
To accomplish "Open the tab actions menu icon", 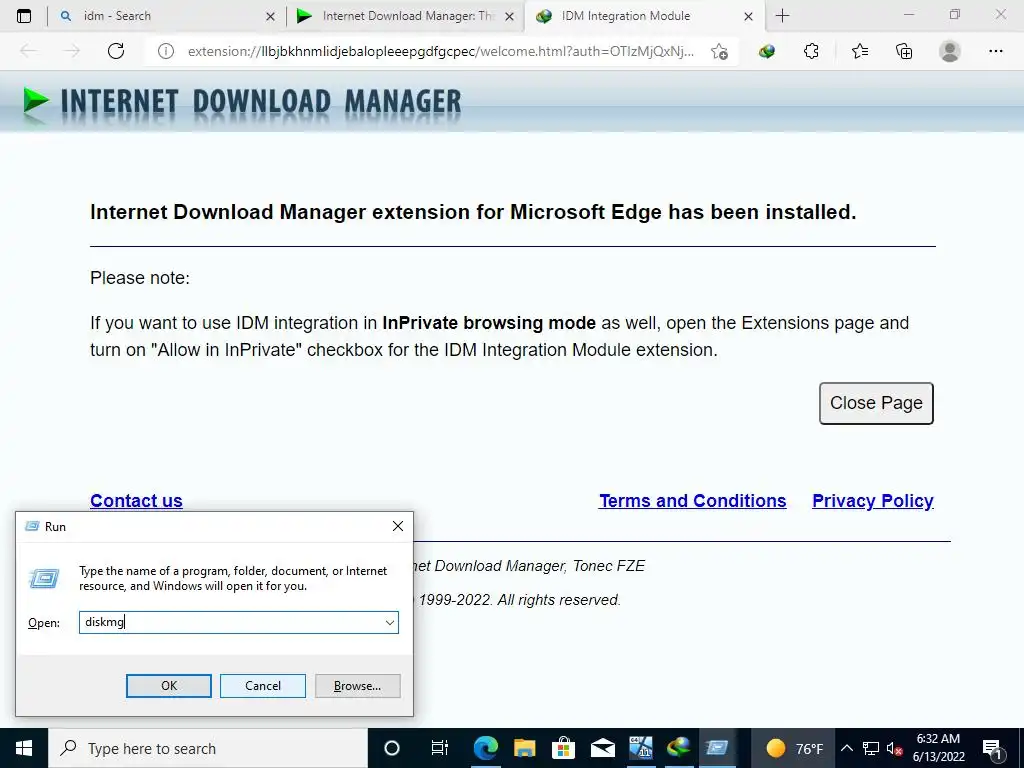I will (24, 16).
